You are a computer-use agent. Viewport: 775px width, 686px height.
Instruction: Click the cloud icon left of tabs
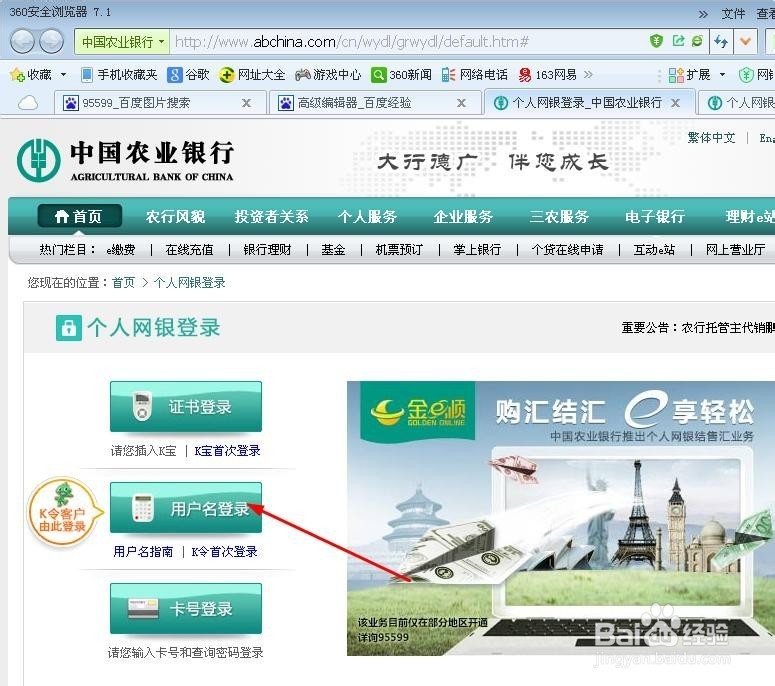(28, 103)
